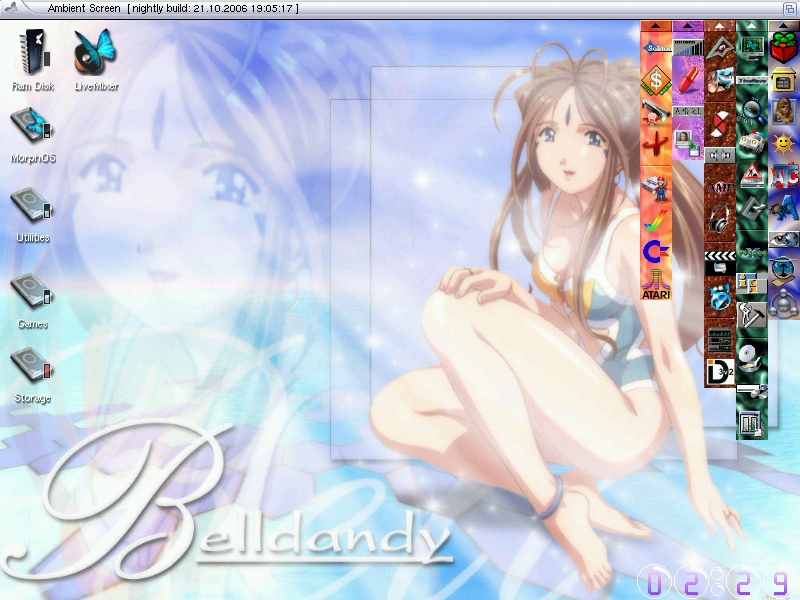Click the red pen icon
Screen dimensions: 800x600
(688, 81)
